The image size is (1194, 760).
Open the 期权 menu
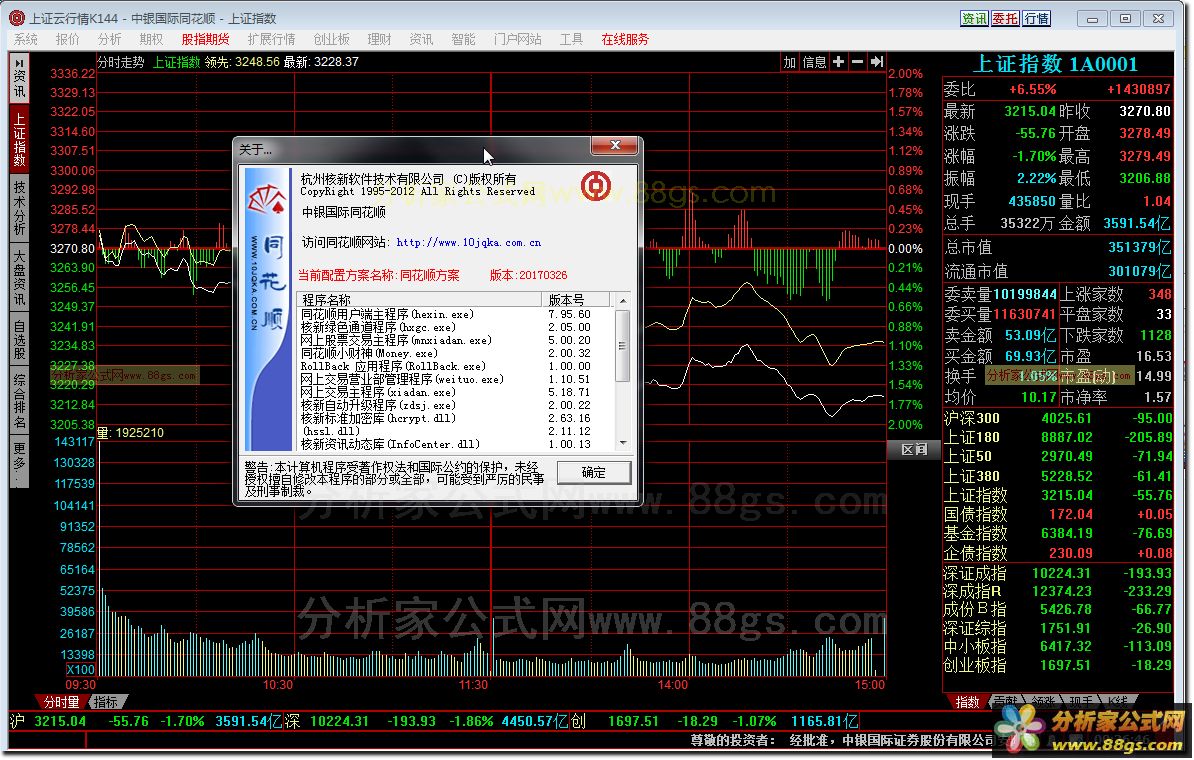pos(151,39)
